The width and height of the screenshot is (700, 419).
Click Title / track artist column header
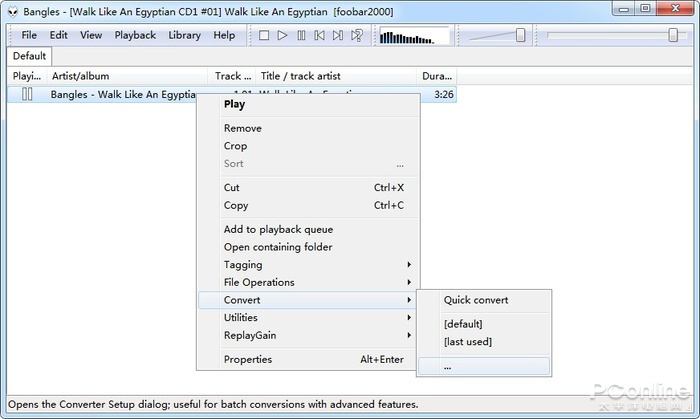pos(336,76)
